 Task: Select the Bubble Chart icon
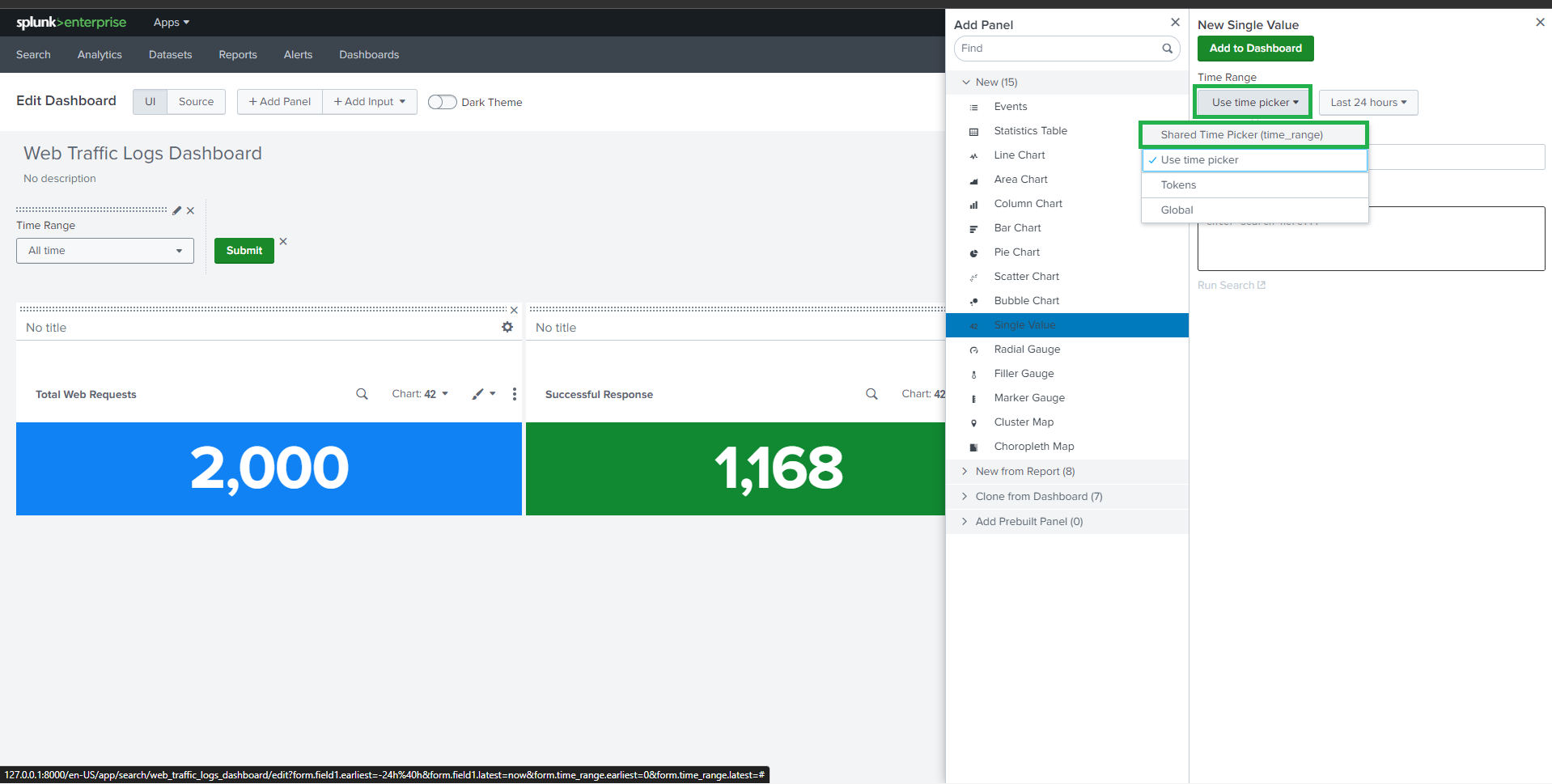(974, 301)
